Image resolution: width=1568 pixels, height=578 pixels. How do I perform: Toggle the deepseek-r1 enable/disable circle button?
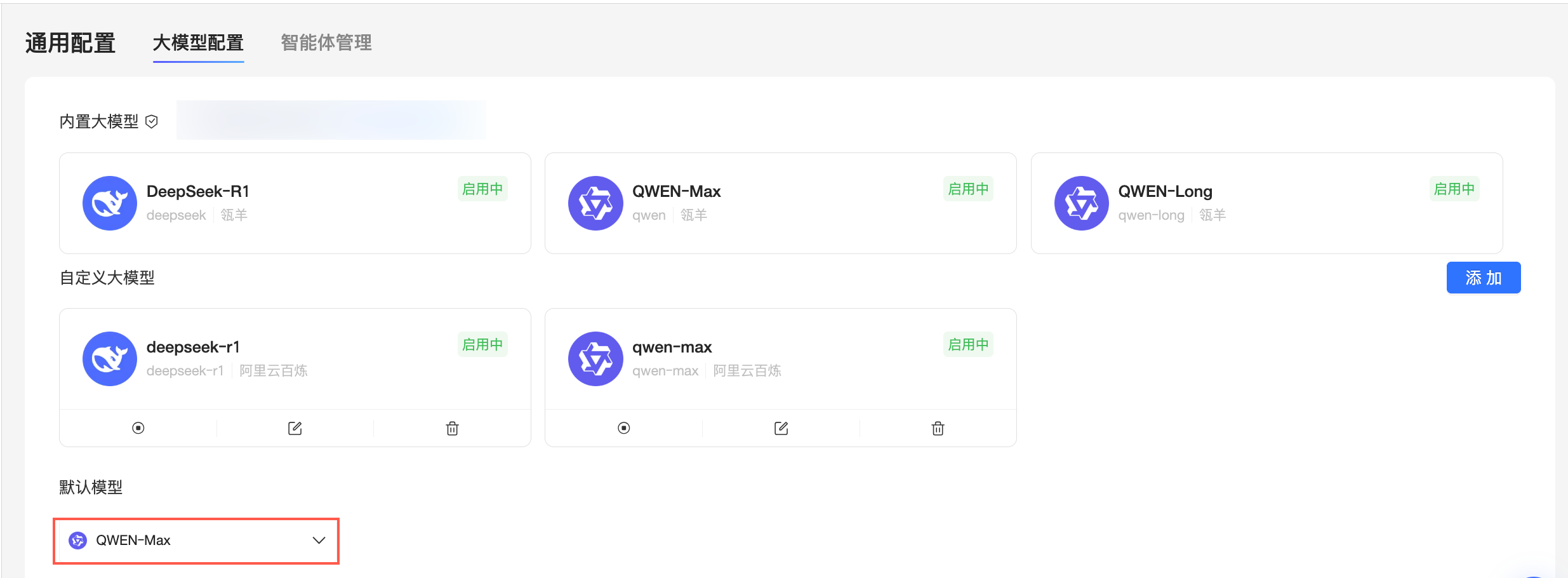[138, 428]
